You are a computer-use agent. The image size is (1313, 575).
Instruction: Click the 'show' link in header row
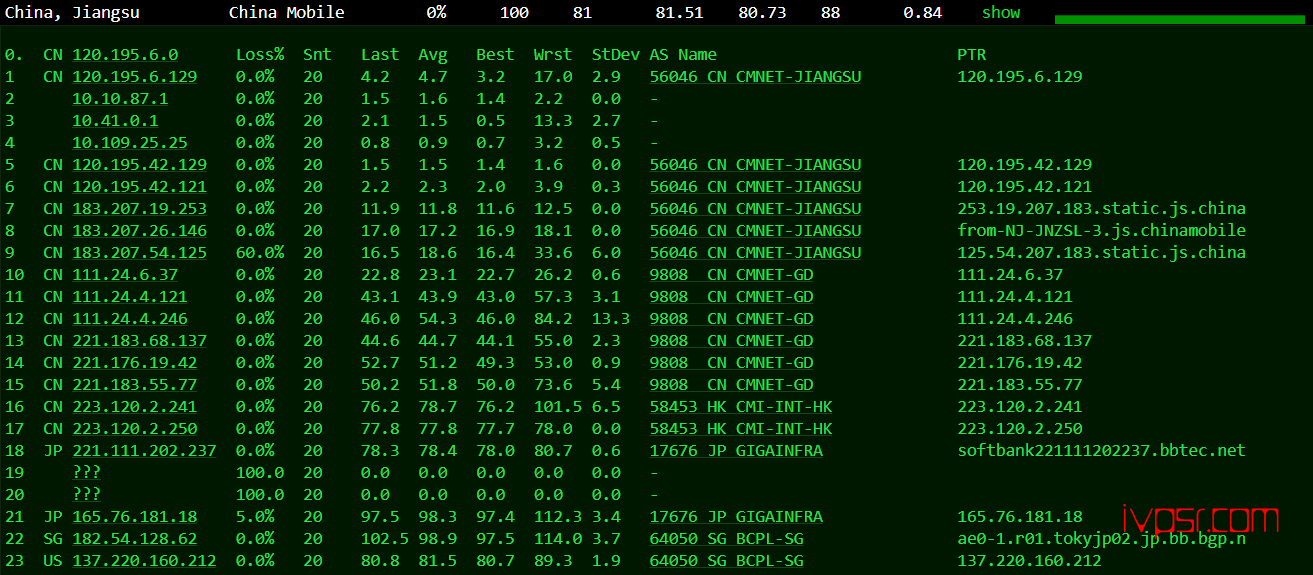coord(1001,13)
